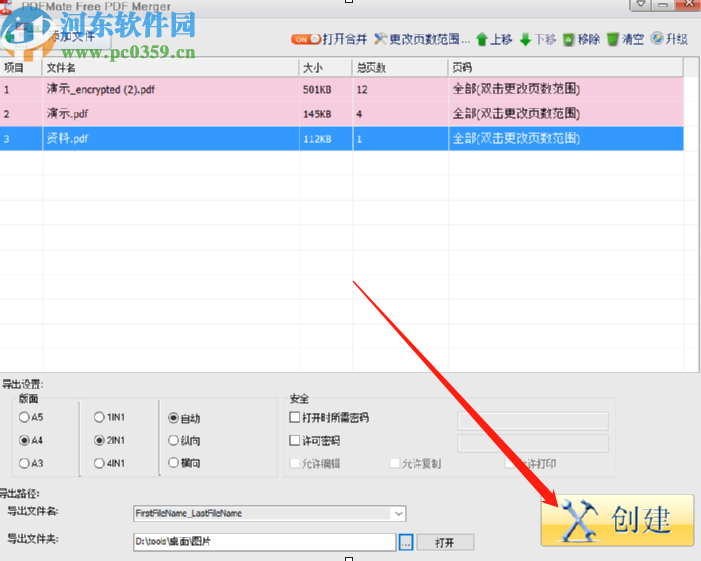Click the 大小 column header
Screen dimensions: 701x561
click(x=325, y=67)
